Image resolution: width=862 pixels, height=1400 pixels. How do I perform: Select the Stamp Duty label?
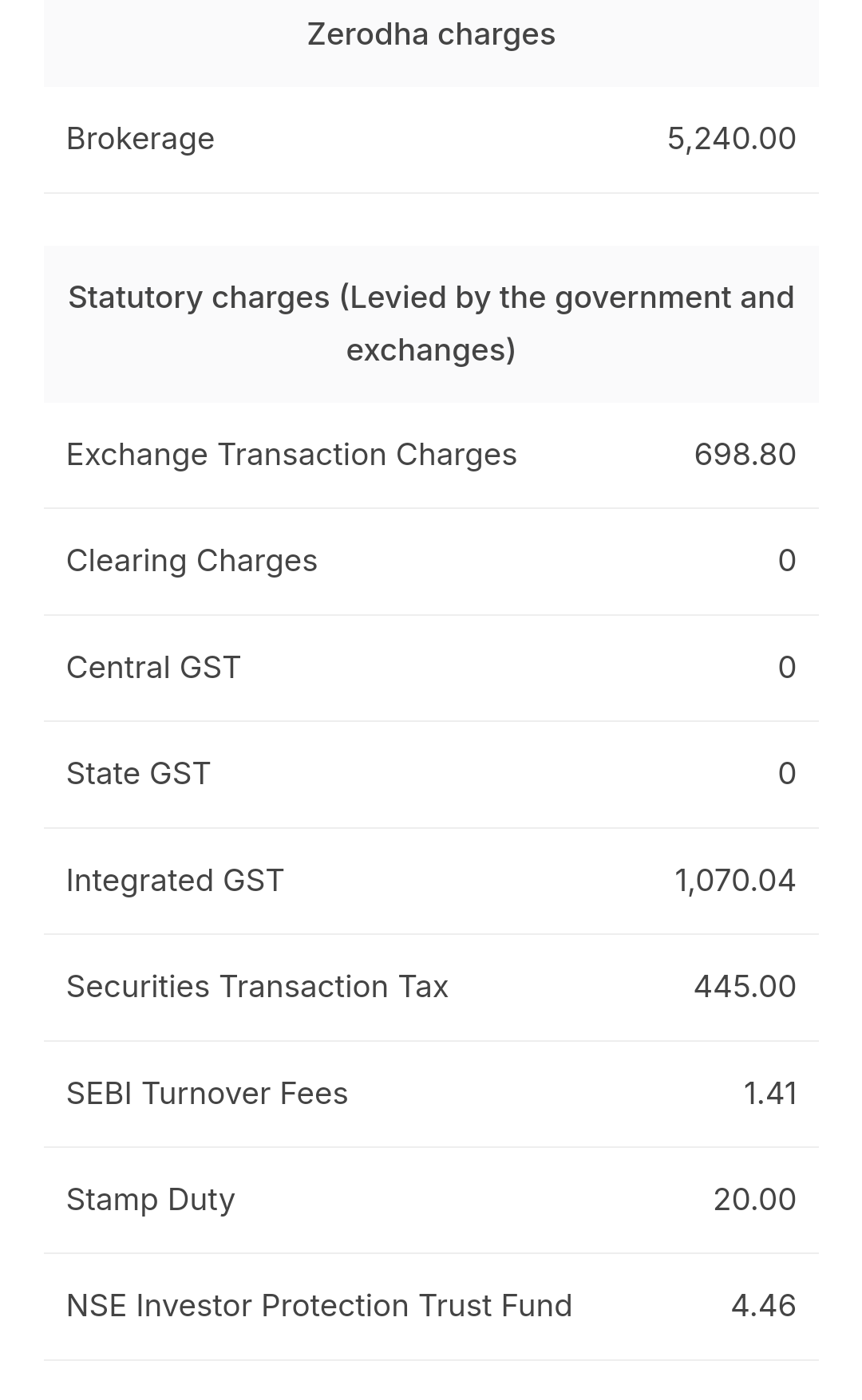pyautogui.click(x=151, y=1200)
